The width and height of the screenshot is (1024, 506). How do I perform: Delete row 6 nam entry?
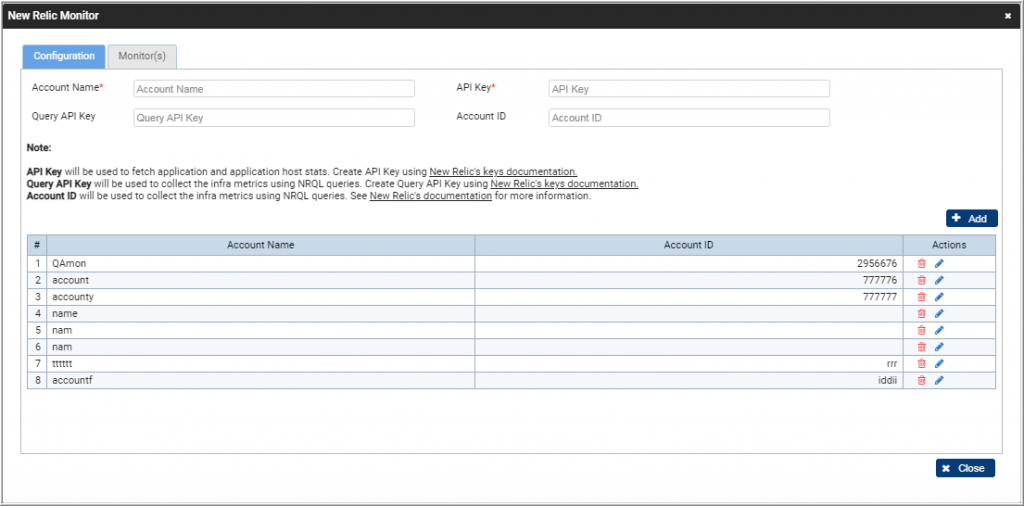coord(921,347)
